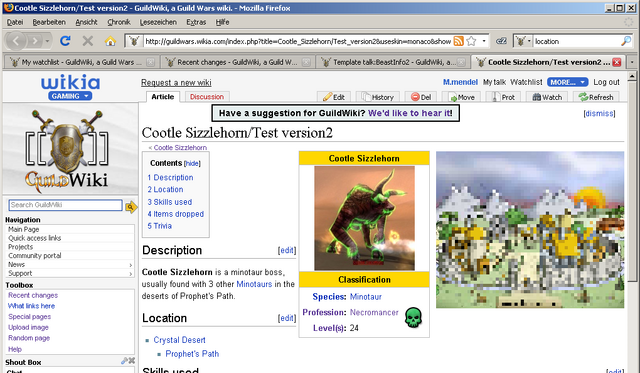Close the Recent changes browser tab
The width and height of the screenshot is (640, 373).
point(306,62)
